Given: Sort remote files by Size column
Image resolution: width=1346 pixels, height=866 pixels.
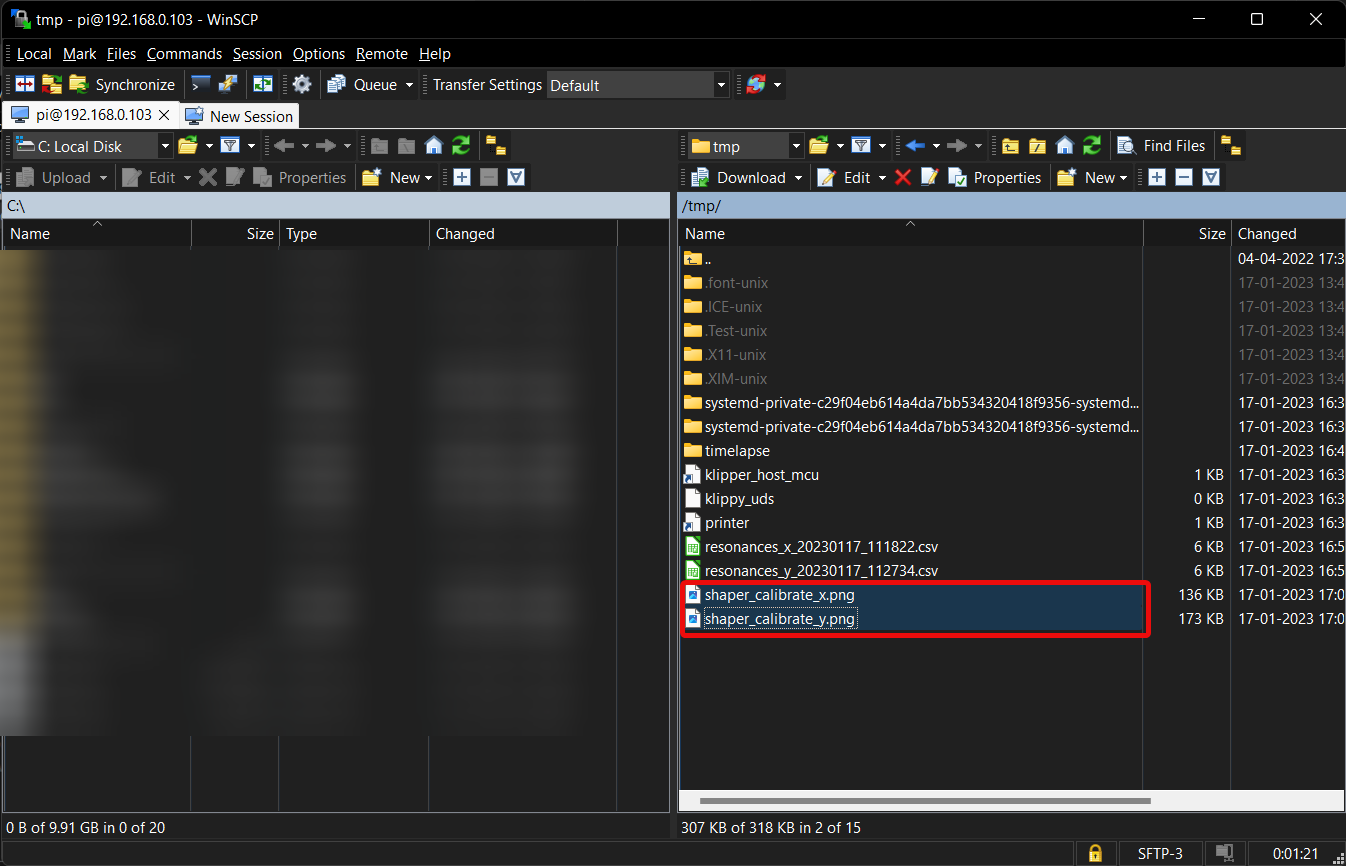Looking at the screenshot, I should pos(1187,233).
